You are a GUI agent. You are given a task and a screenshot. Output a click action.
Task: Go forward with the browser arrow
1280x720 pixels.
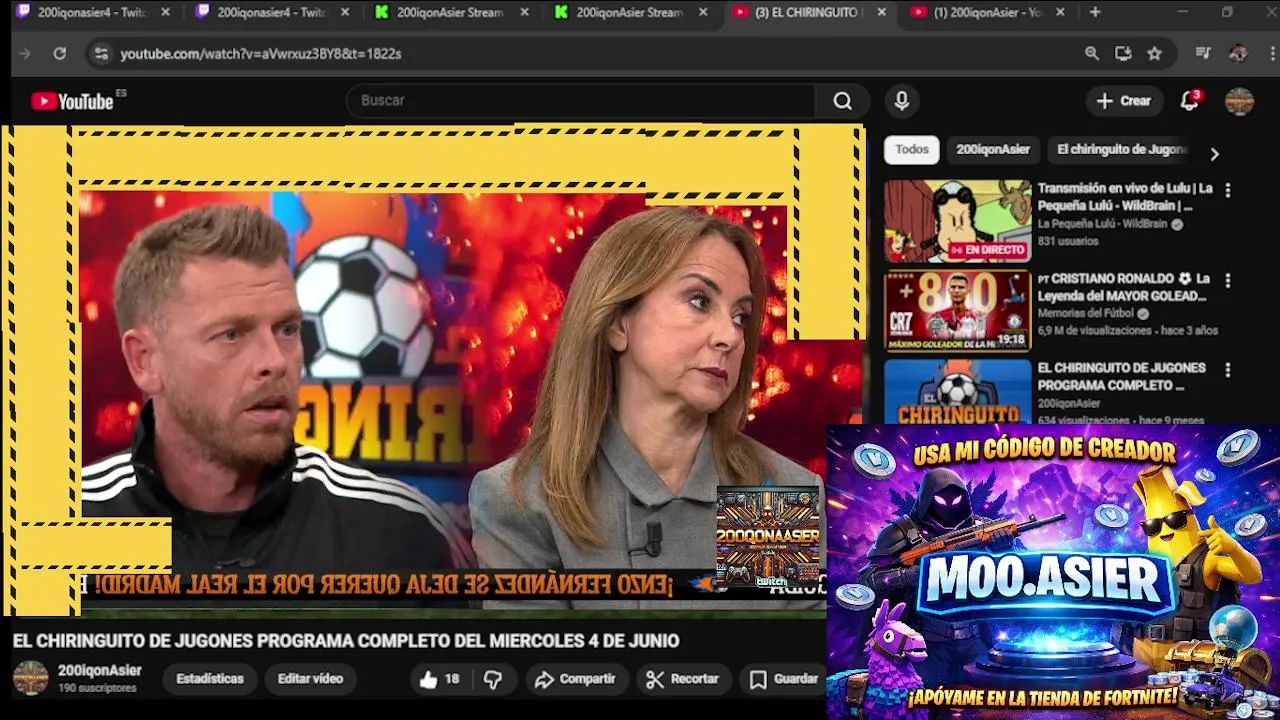coord(25,54)
